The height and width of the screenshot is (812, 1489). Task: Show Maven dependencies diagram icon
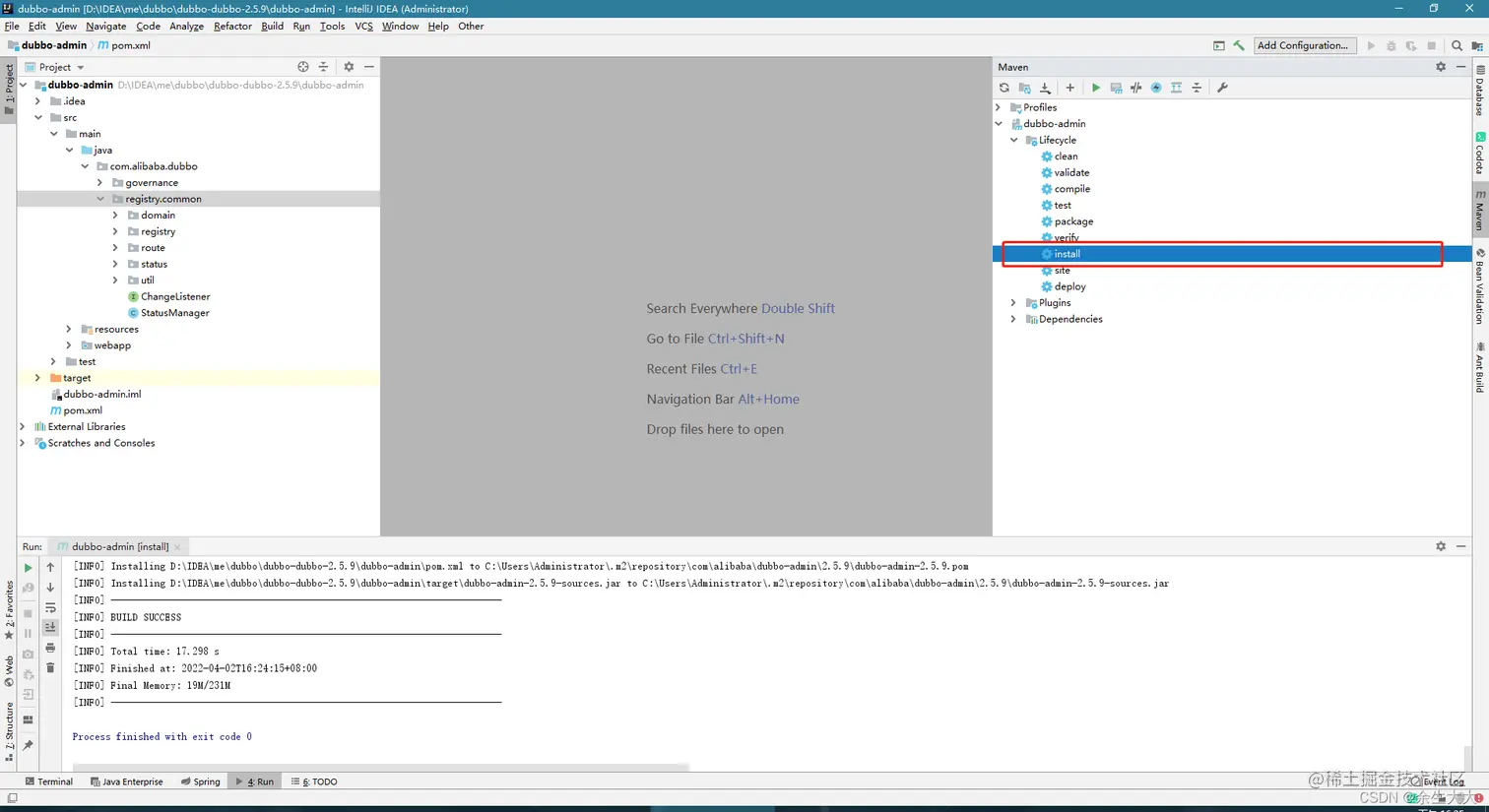point(1177,88)
